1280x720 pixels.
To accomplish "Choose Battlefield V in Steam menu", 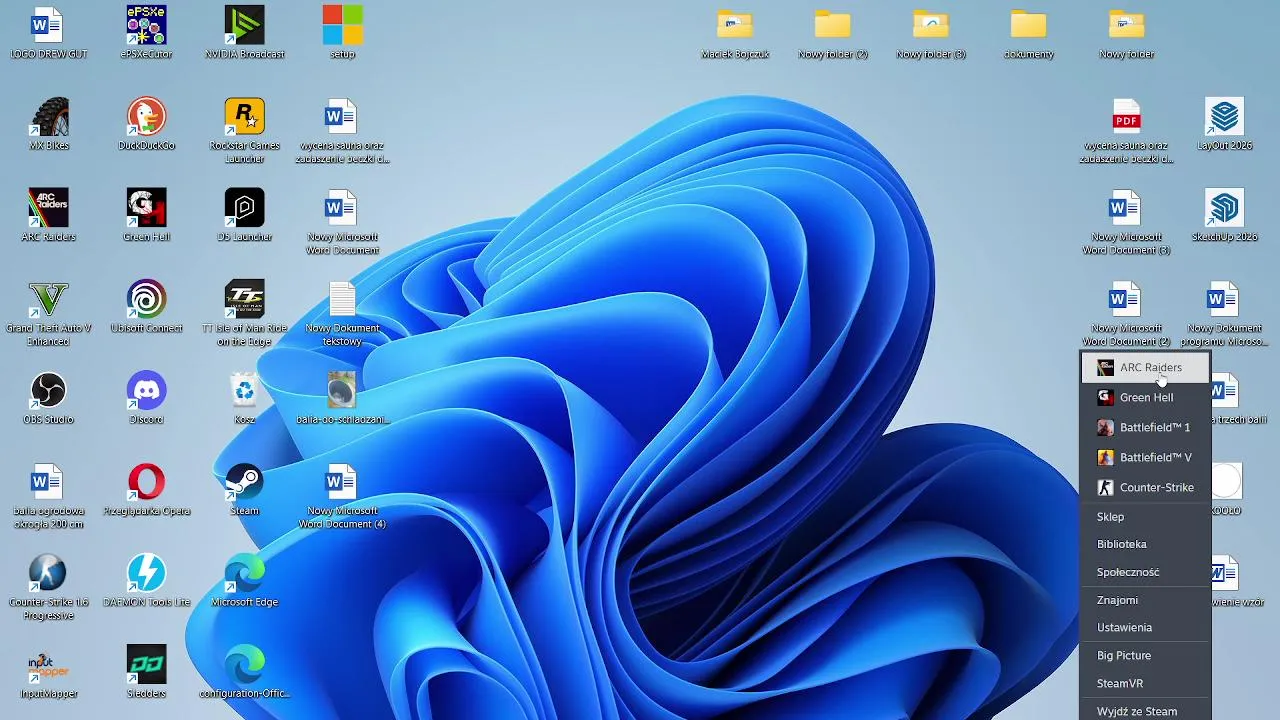I will [x=1146, y=457].
